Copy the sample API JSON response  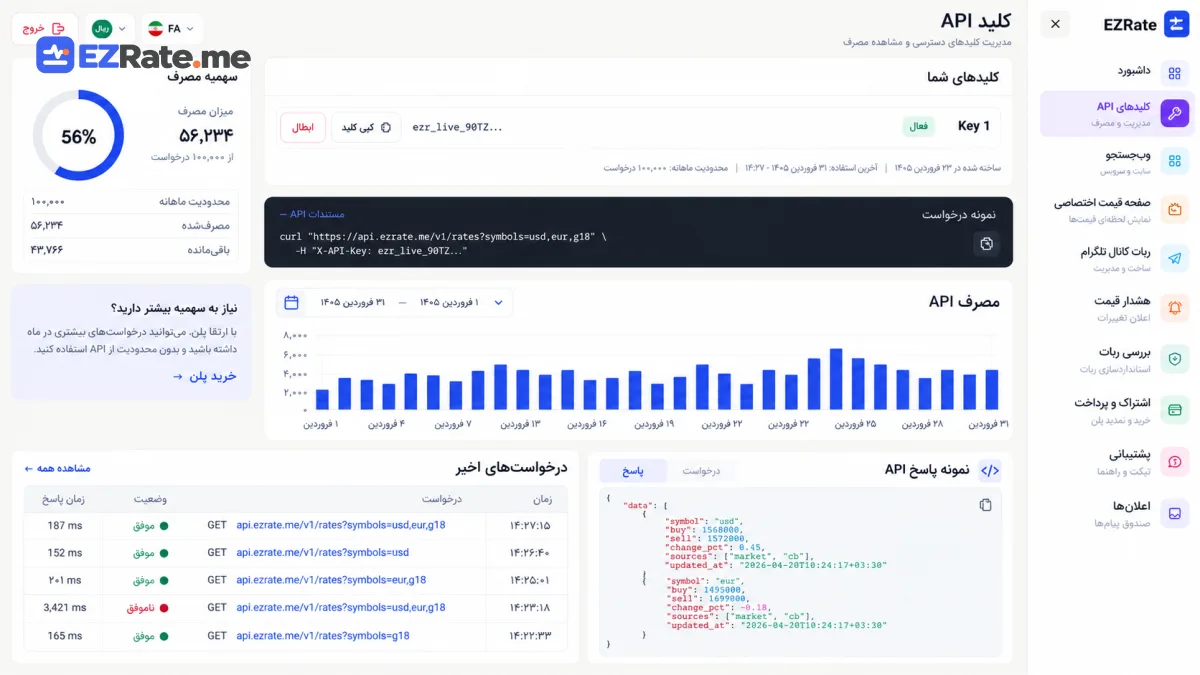point(986,505)
